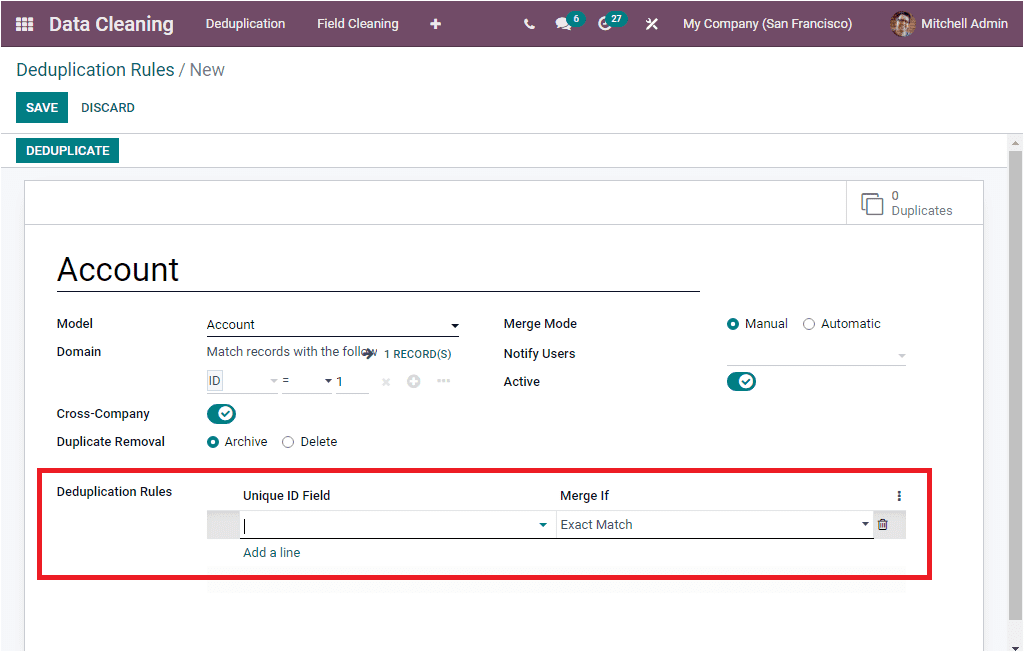Screen dimensions: 1024x652
Task: Click the scrollbar up arrow
Action: 1014,142
